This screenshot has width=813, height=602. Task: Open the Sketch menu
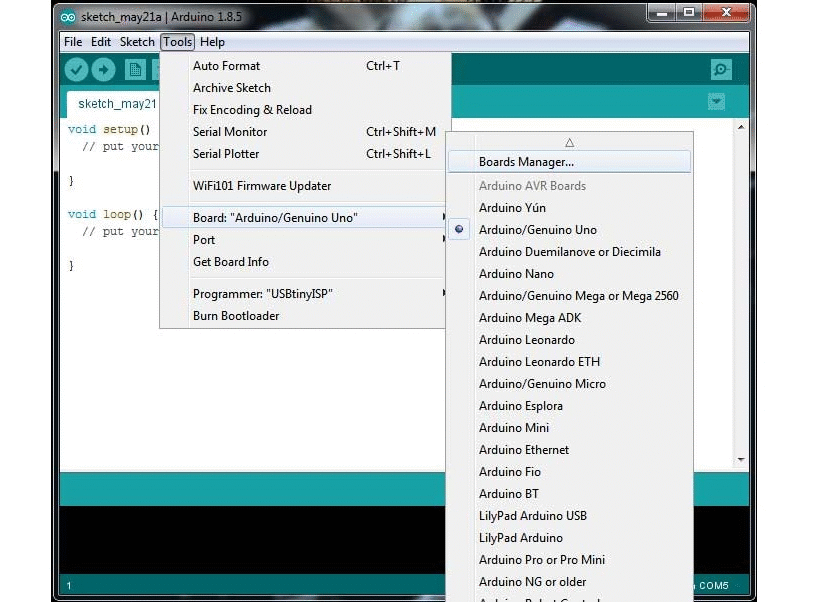(x=137, y=42)
